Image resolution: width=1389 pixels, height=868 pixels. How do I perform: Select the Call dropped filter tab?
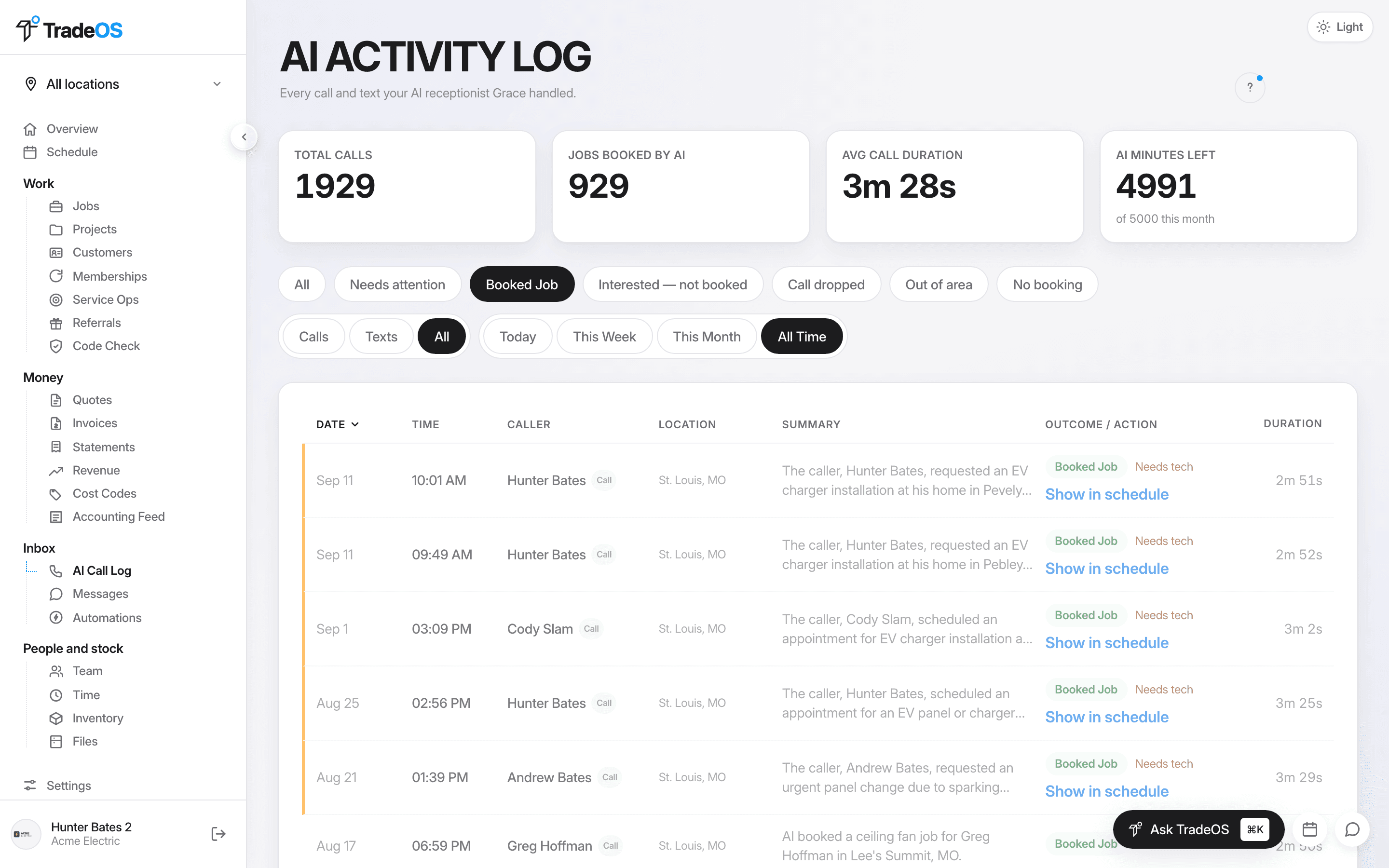[x=826, y=284]
